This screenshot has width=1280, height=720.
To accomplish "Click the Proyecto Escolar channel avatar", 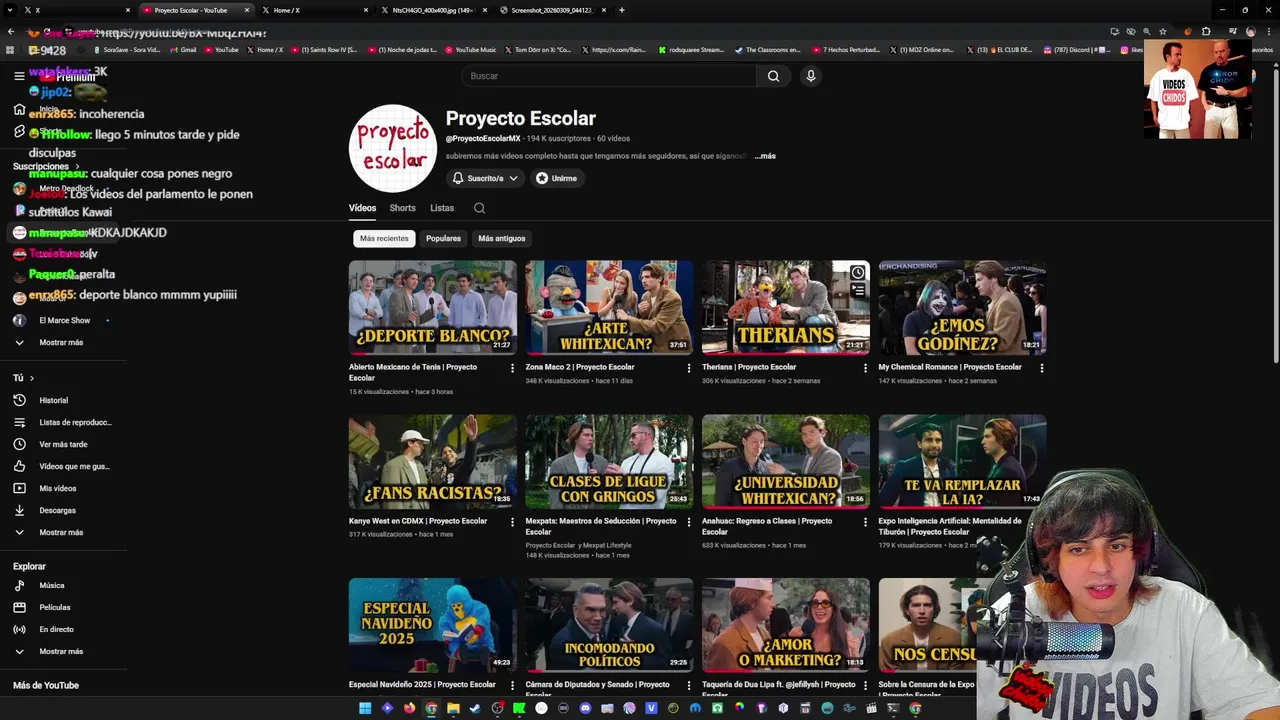I will click(393, 148).
